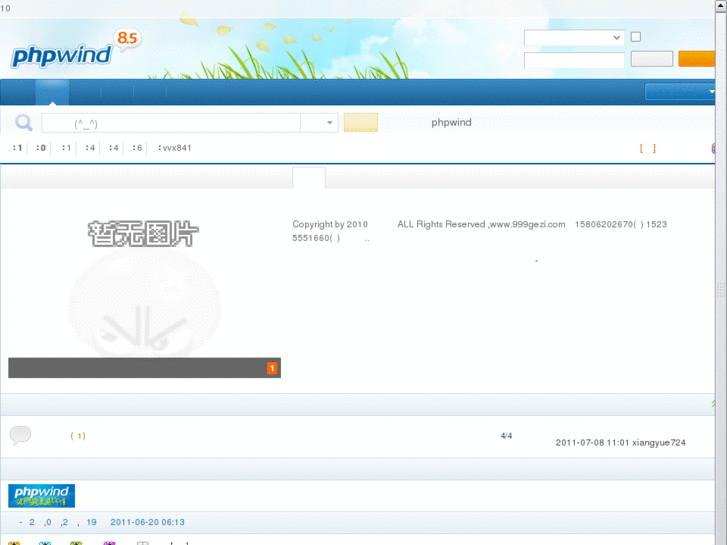Click the orange slide number 1 indicator

[272, 368]
